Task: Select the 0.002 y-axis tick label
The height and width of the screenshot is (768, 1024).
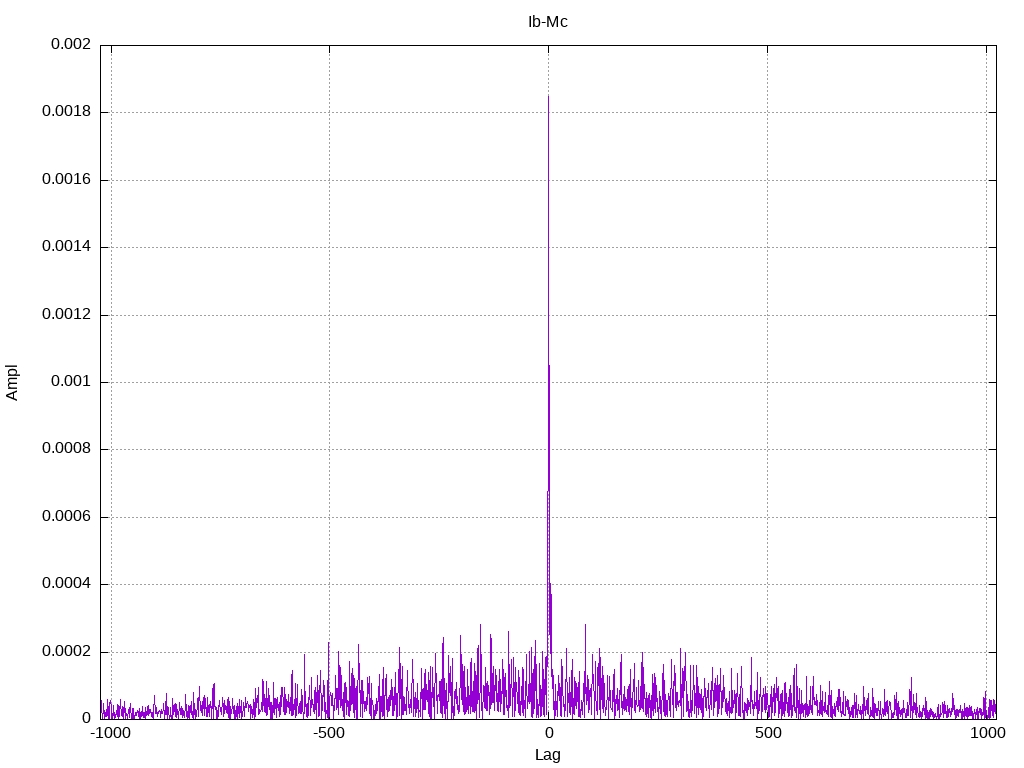Action: click(x=70, y=45)
